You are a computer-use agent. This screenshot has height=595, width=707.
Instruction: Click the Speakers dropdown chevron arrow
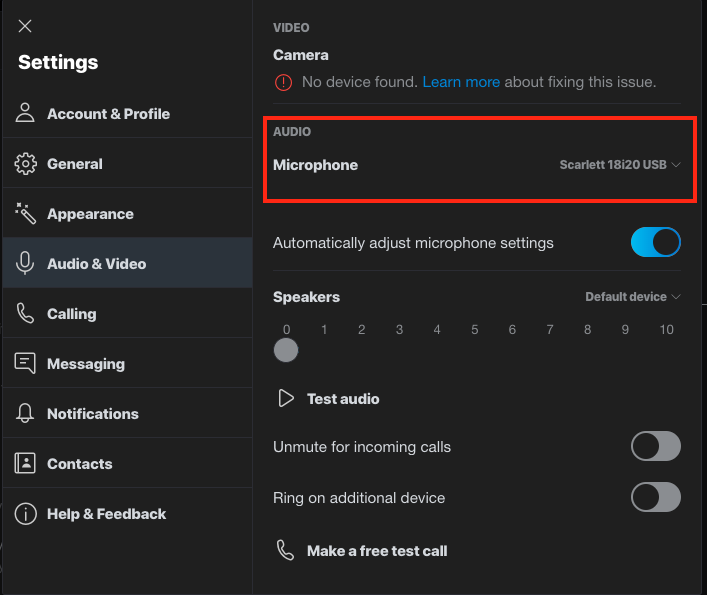675,297
